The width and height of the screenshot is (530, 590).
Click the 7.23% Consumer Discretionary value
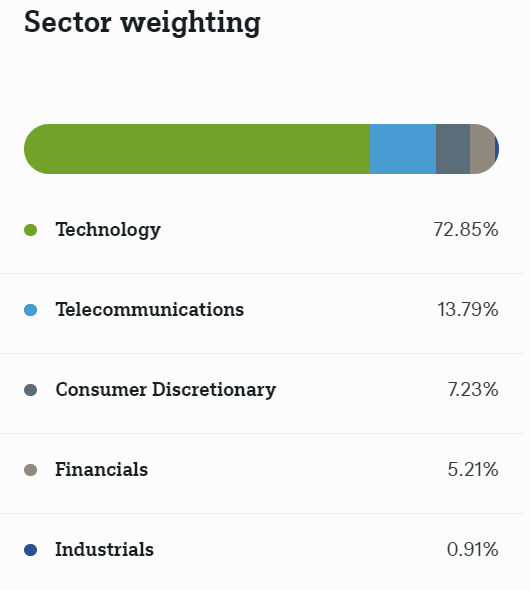473,389
